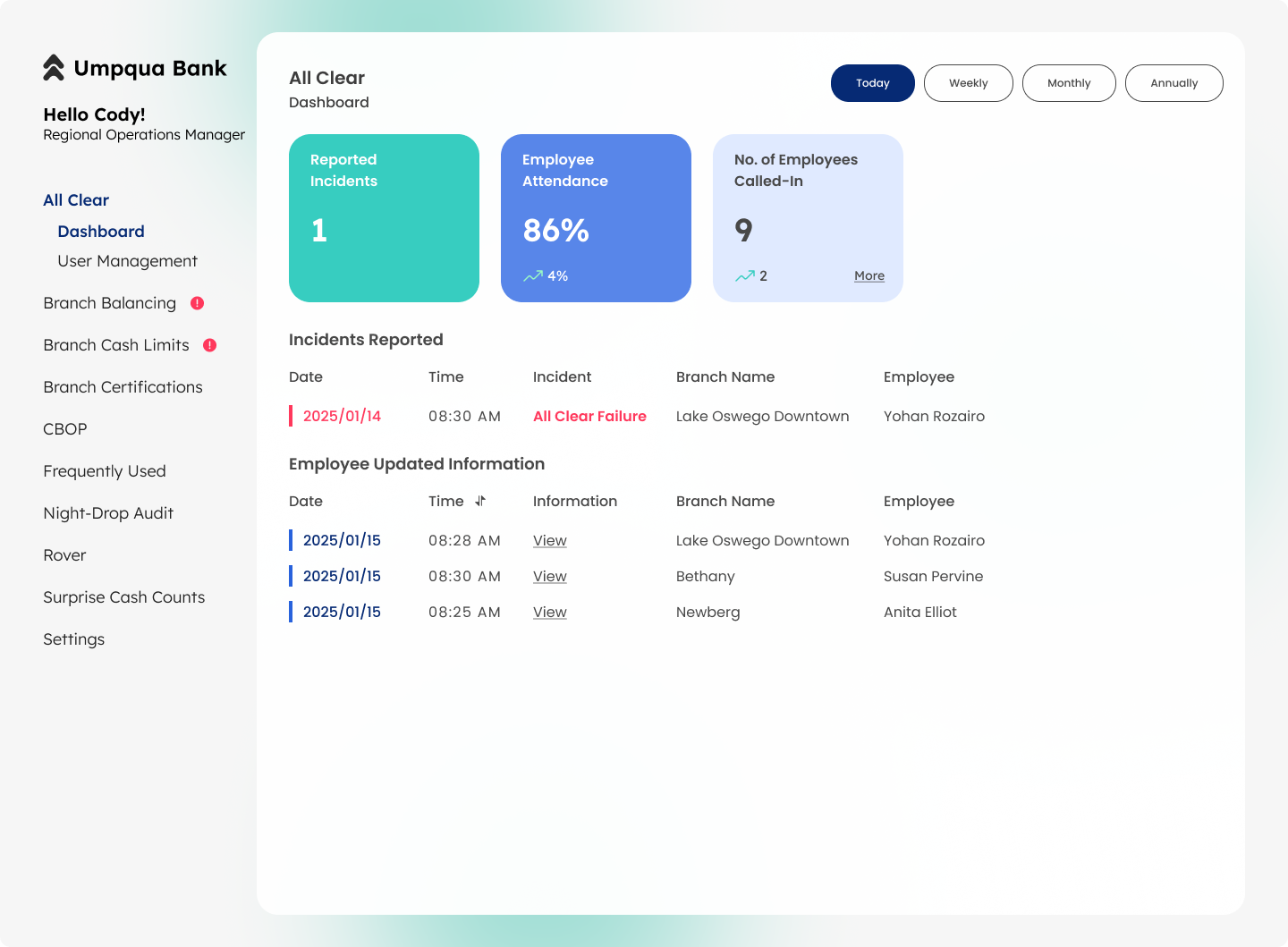Click the sort icon beside the Time column
1288x947 pixels.
[x=480, y=502]
